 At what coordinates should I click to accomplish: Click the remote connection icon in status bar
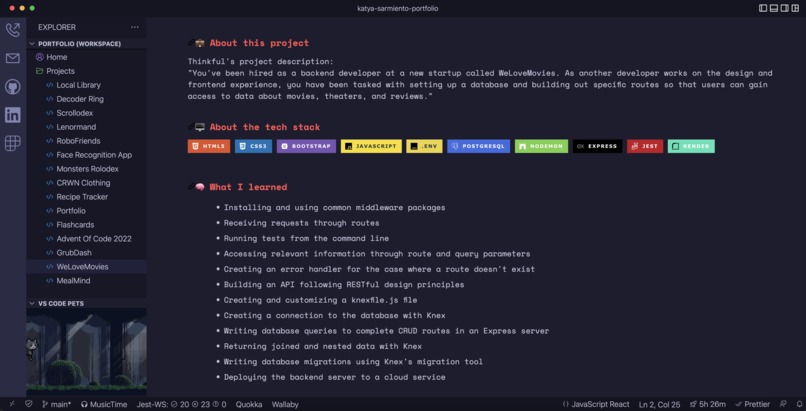pyautogui.click(x=12, y=404)
